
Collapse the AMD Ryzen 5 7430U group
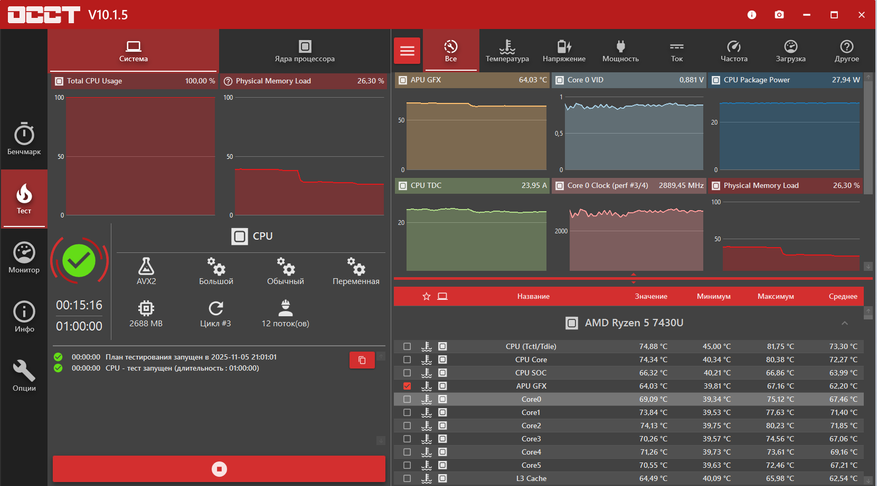point(844,323)
